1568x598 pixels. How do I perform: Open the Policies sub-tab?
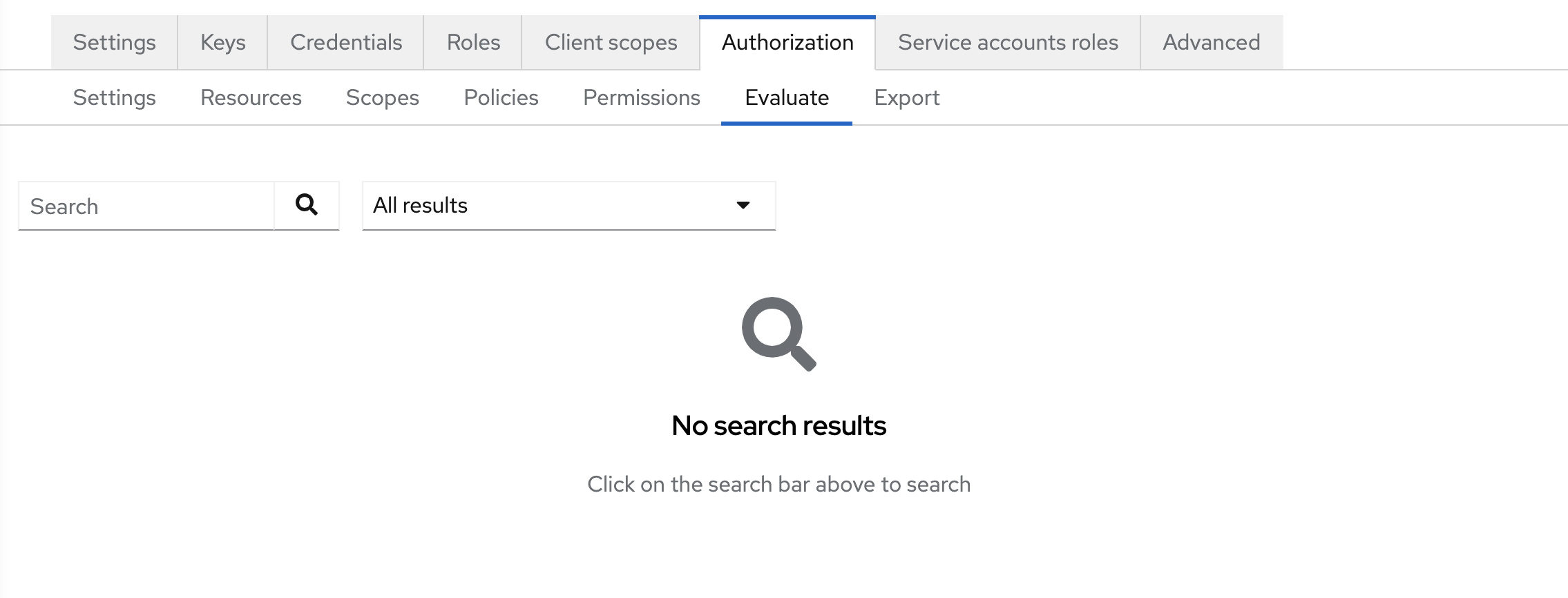[x=501, y=97]
